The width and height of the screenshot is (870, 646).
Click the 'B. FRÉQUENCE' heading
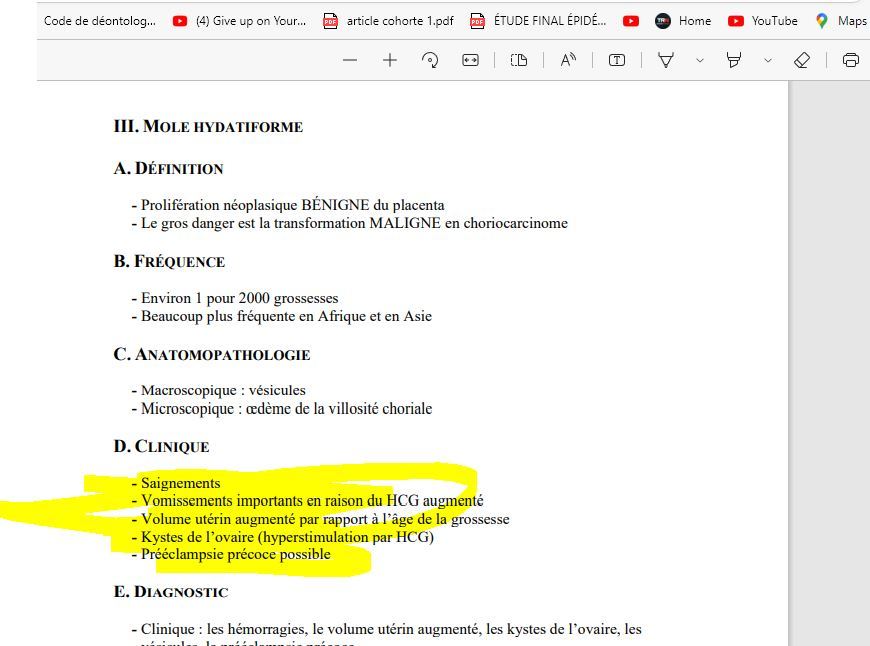click(169, 261)
